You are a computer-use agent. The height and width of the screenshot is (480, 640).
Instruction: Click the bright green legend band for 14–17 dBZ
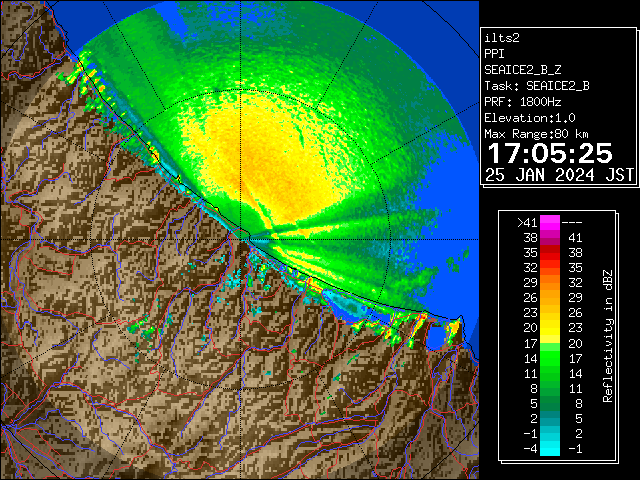tap(550, 358)
